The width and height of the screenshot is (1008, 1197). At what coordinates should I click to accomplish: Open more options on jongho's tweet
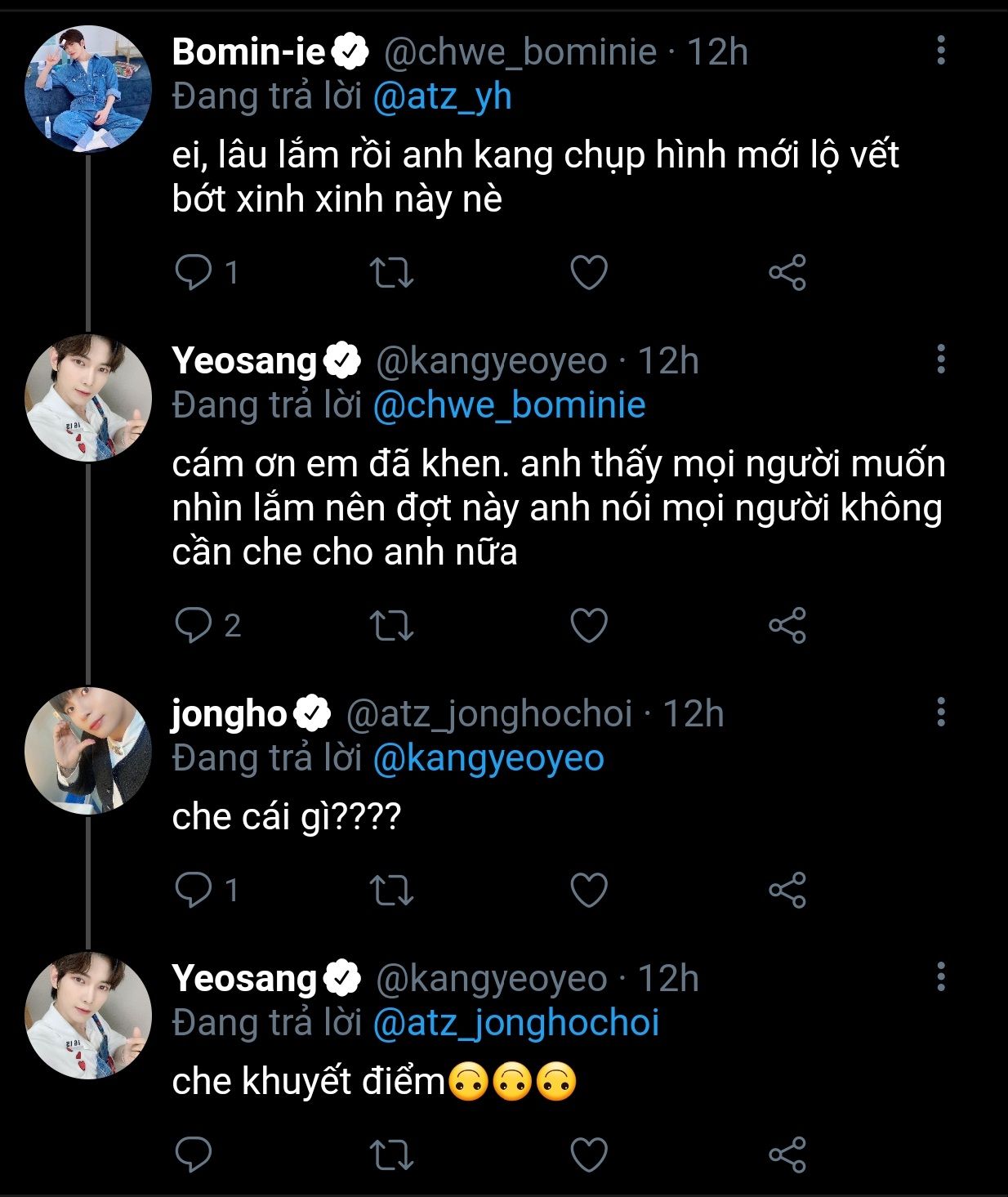click(941, 712)
